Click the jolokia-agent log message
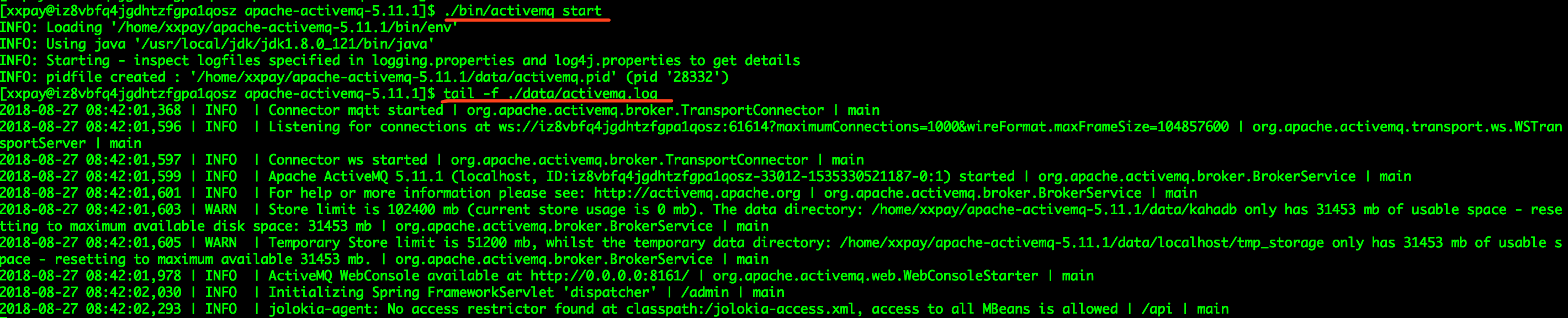The width and height of the screenshot is (1568, 318). click(x=693, y=309)
